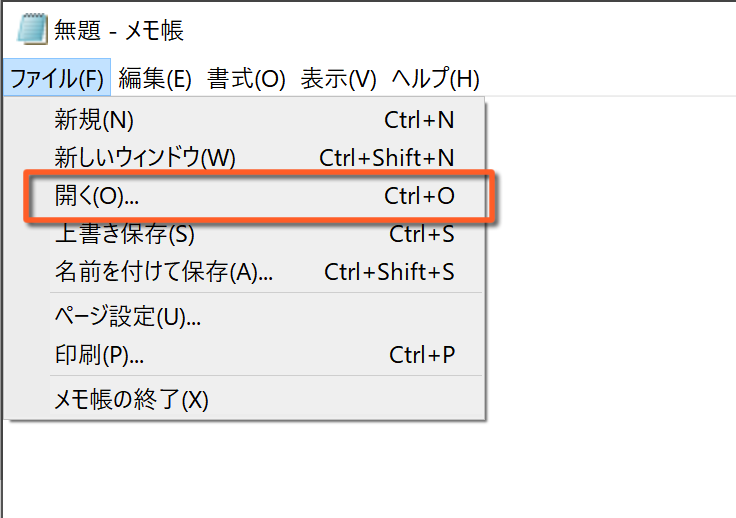
Task: Open the 表示(V) menu
Action: [x=338, y=78]
